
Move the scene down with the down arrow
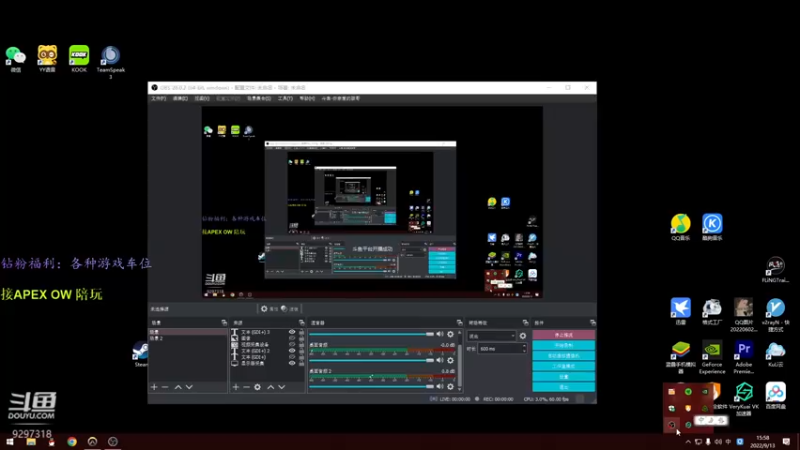point(189,387)
